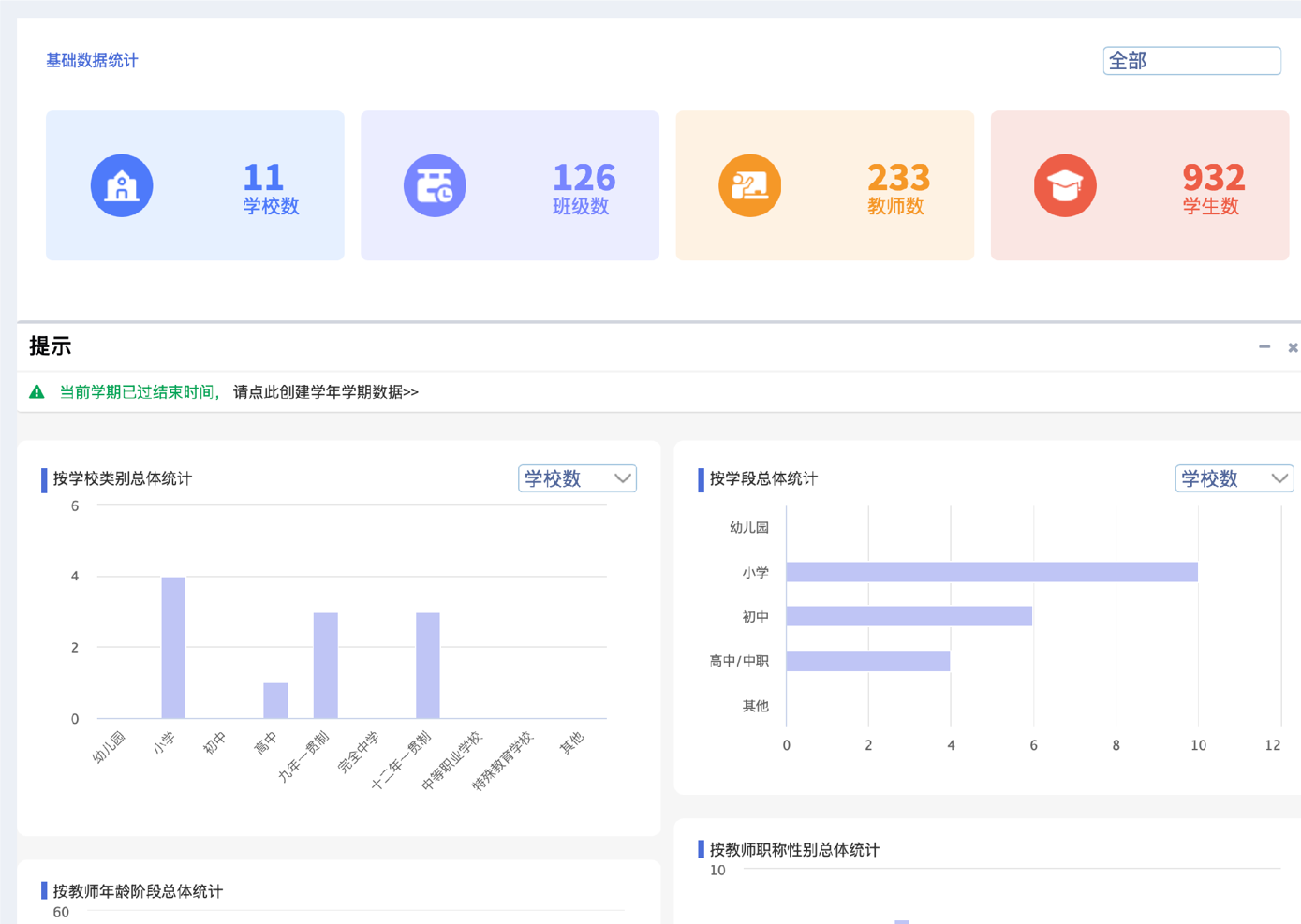The height and width of the screenshot is (924, 1301).
Task: Click the 幼儿园 label on 按学段 chart
Action: coord(749,527)
